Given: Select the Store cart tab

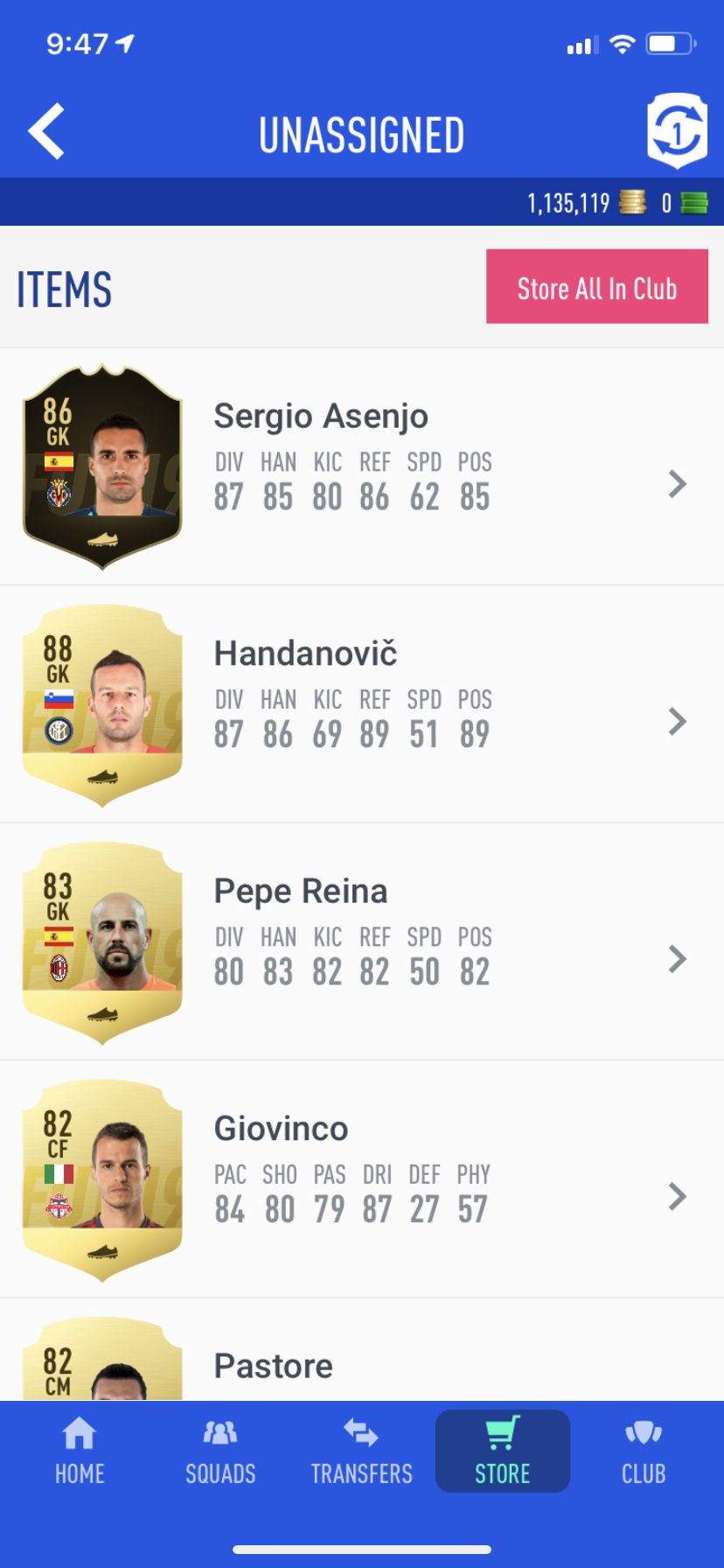Looking at the screenshot, I should click(x=503, y=1452).
